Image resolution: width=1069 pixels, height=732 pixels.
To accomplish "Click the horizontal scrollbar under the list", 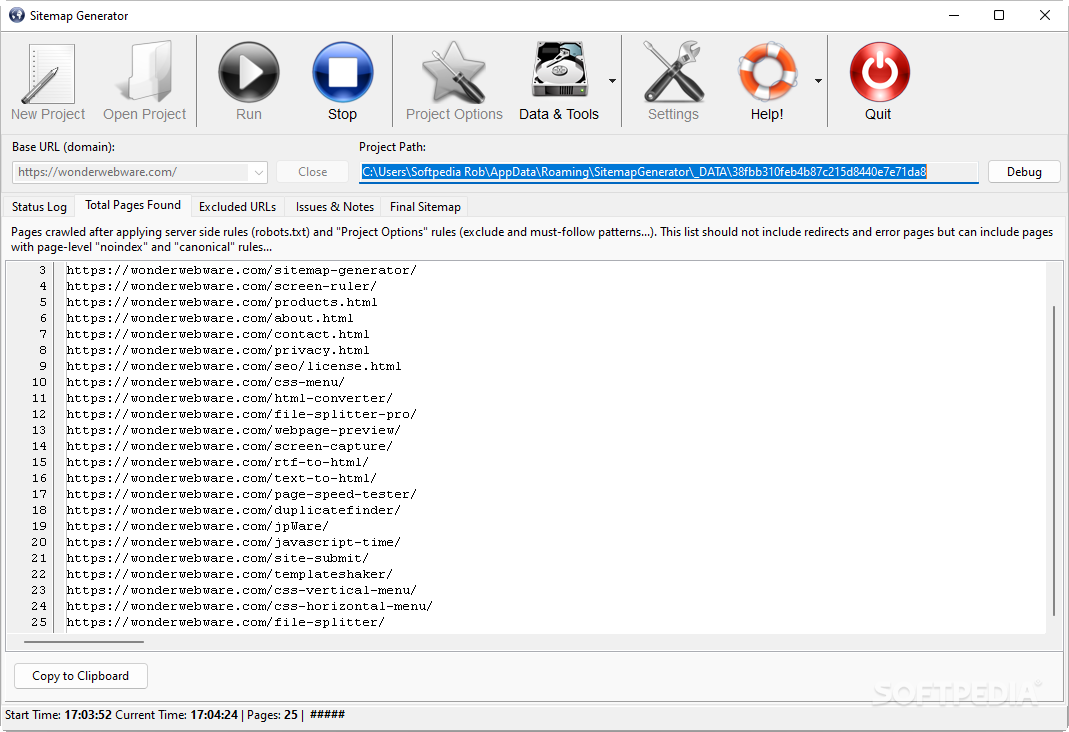I will coord(84,641).
